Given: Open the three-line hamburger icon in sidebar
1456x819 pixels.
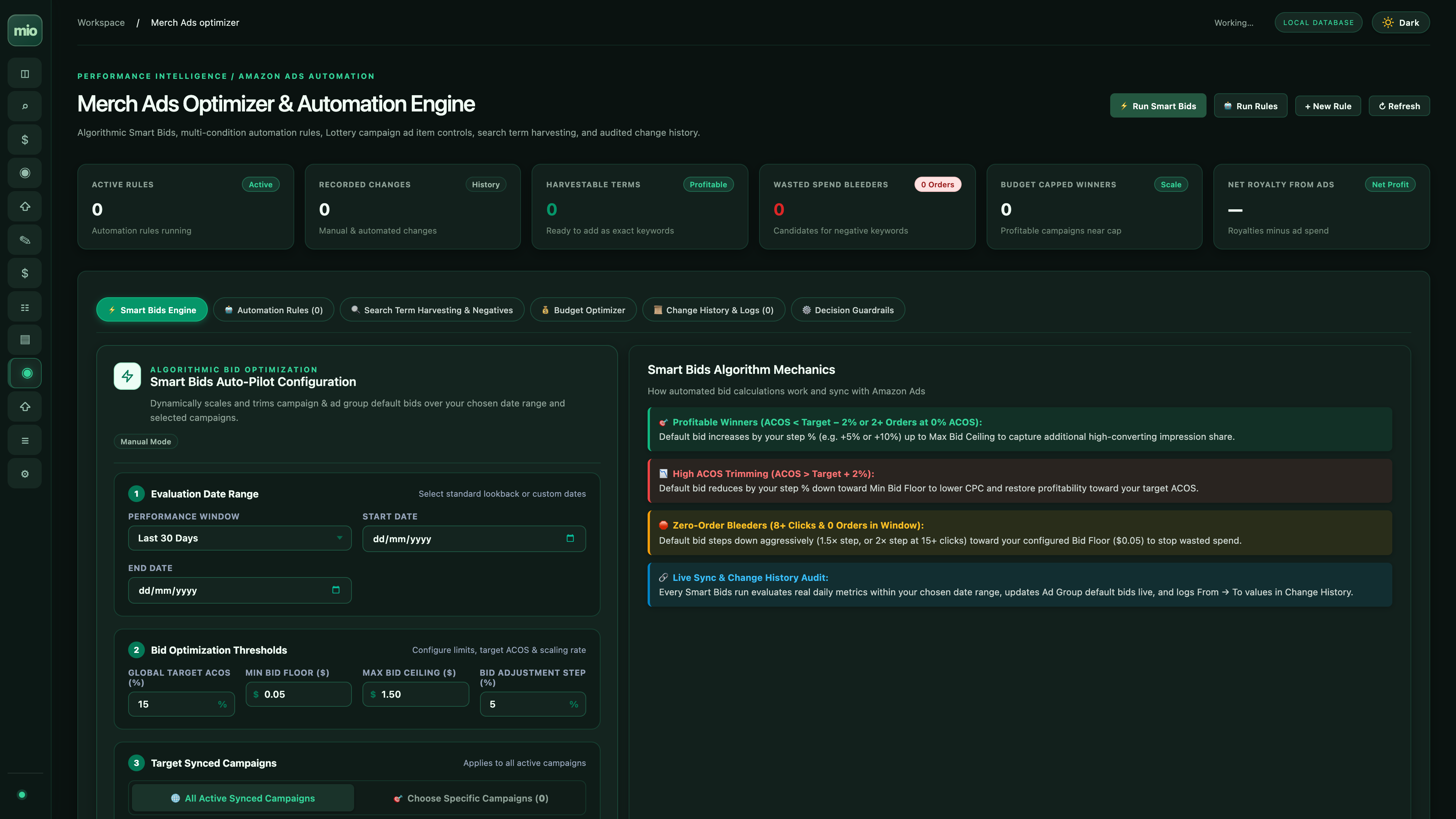Looking at the screenshot, I should [25, 440].
